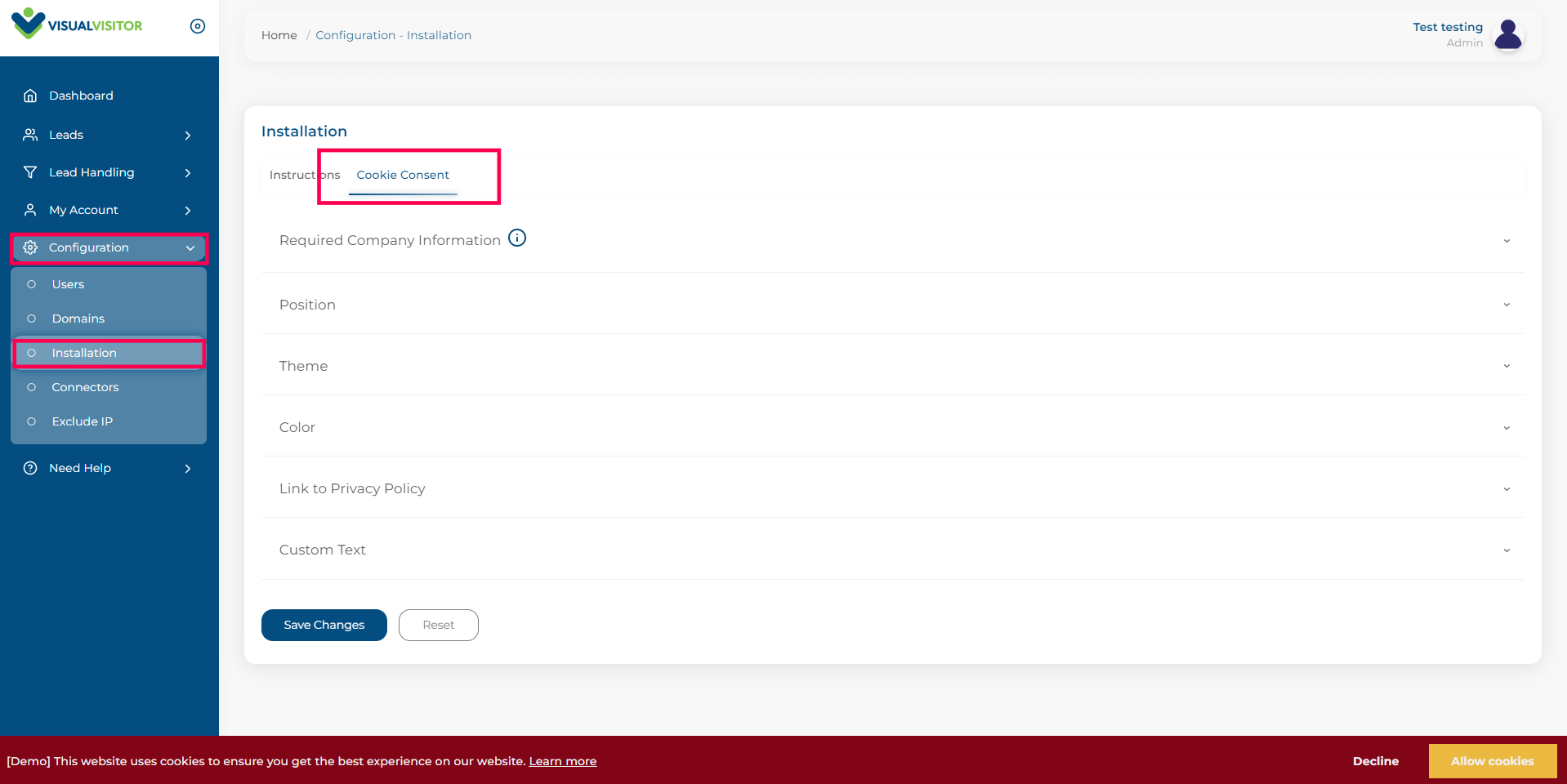Click the circle bullet next to Domains
This screenshot has height=784, width=1567.
click(x=32, y=318)
